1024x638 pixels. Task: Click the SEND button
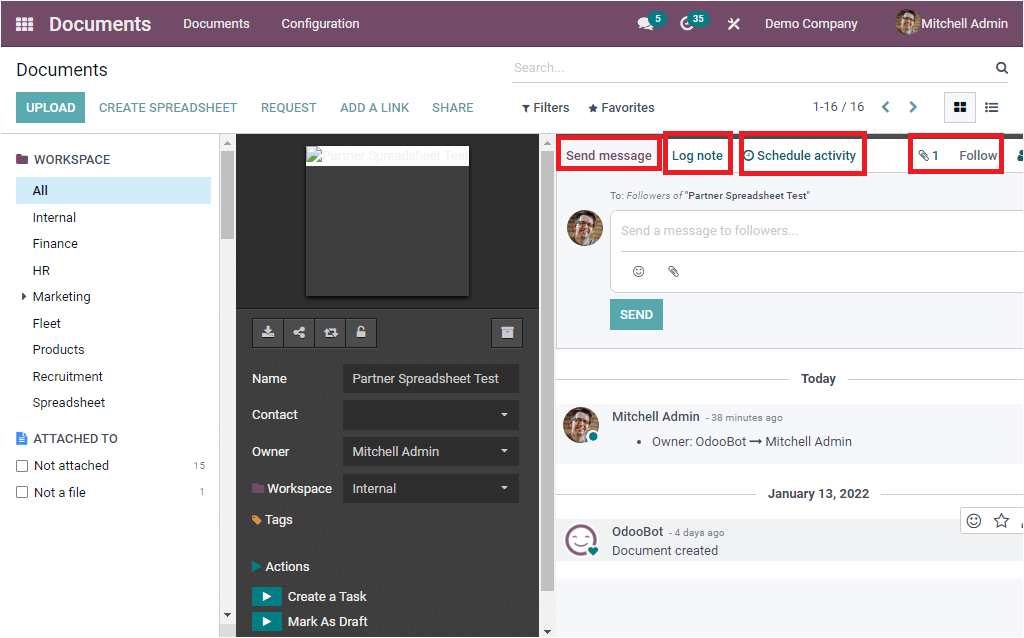coord(636,314)
